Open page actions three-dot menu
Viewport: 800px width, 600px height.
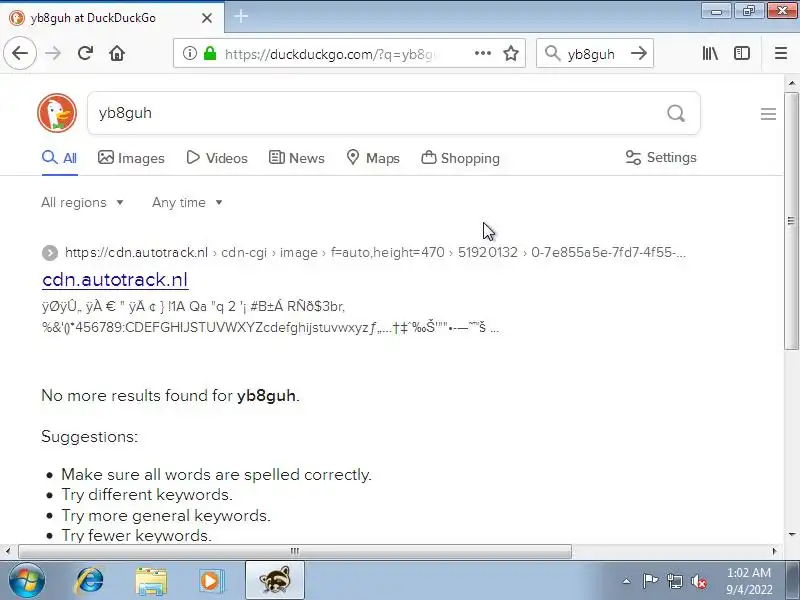(x=483, y=53)
